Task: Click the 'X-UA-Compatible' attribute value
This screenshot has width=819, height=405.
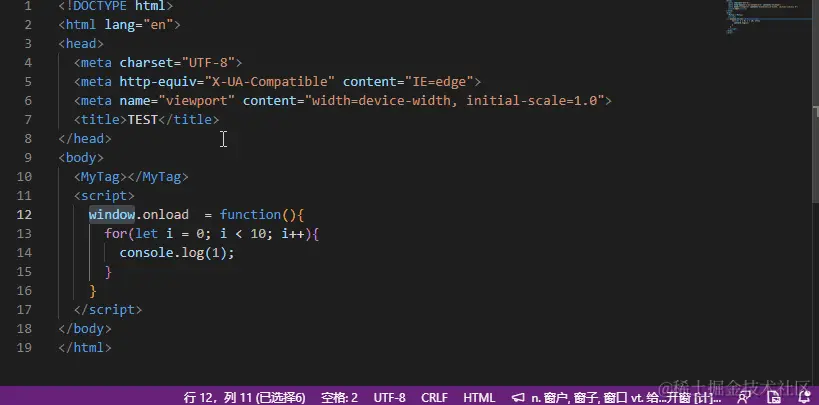Action: pos(270,82)
